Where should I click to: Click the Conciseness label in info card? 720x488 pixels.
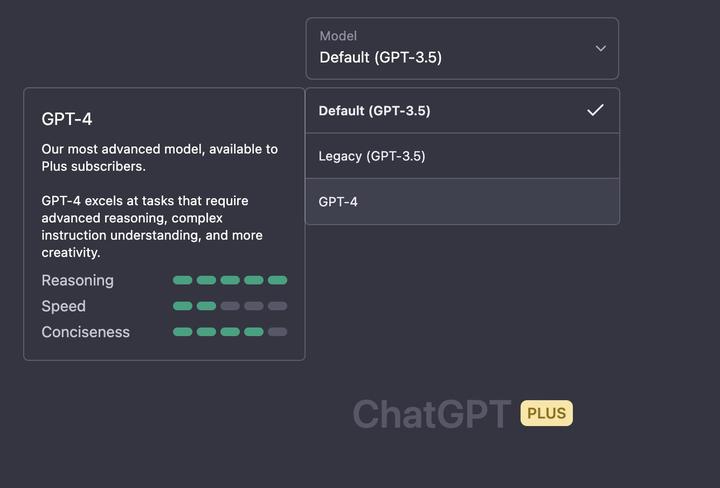(86, 332)
